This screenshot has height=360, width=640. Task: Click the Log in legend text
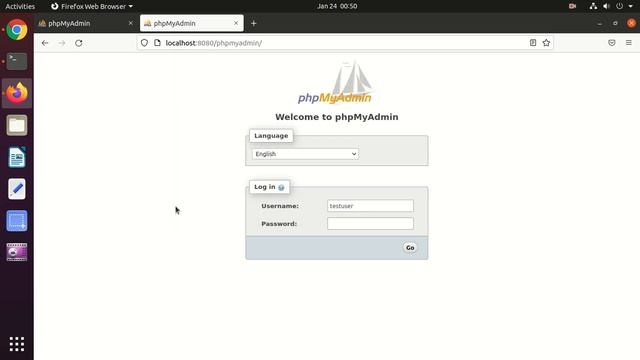(265, 187)
